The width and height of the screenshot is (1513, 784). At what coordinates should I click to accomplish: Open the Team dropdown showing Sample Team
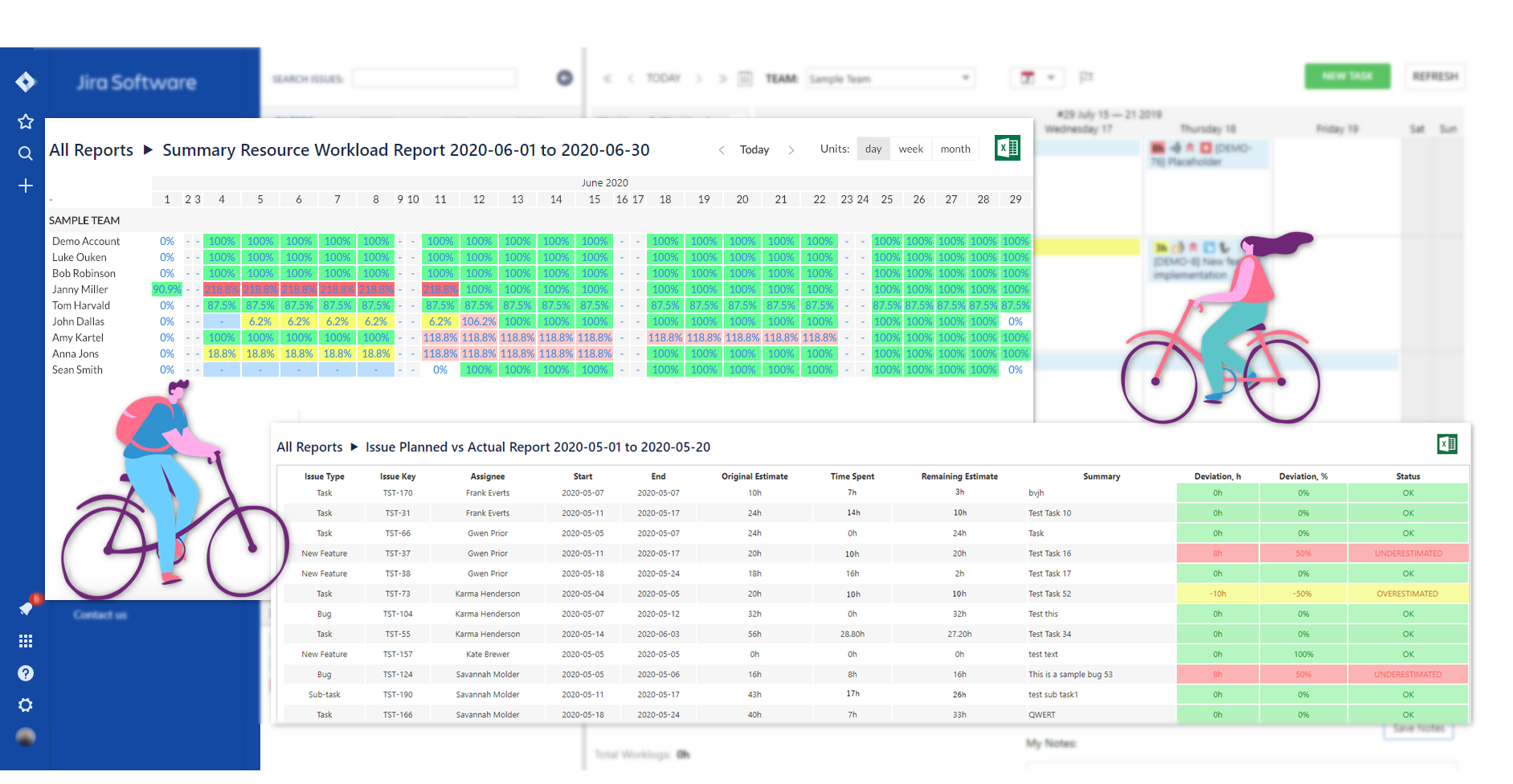[x=890, y=78]
